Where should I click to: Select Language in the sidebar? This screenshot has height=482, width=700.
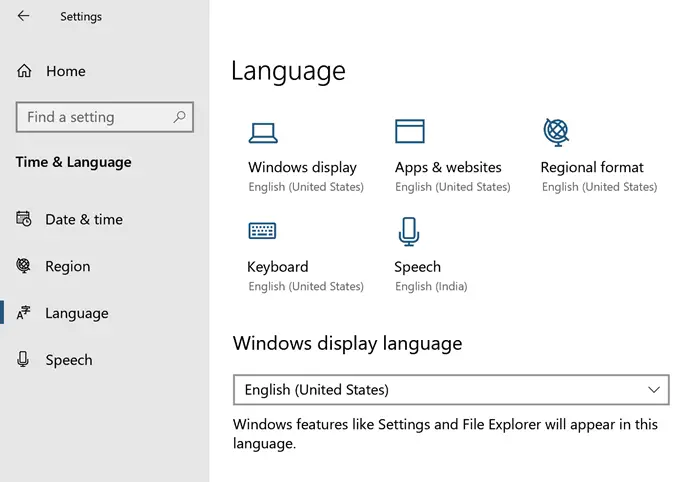(77, 313)
